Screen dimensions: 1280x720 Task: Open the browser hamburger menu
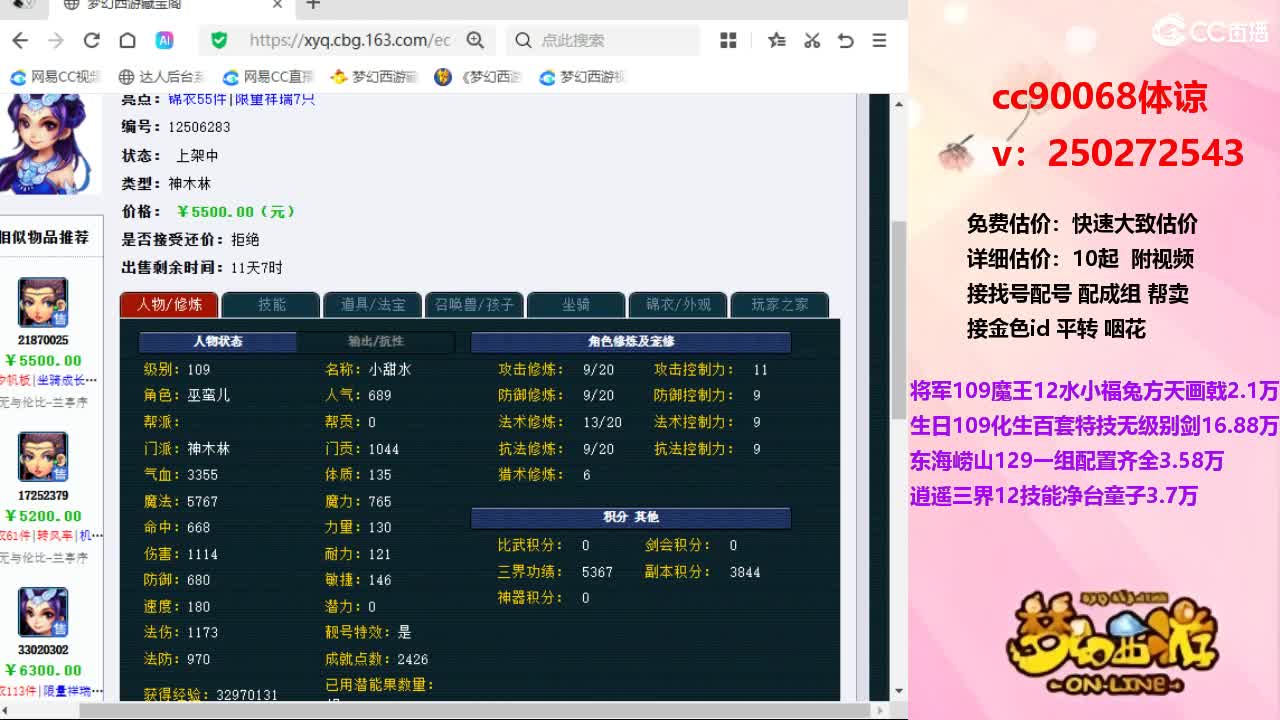pos(879,40)
